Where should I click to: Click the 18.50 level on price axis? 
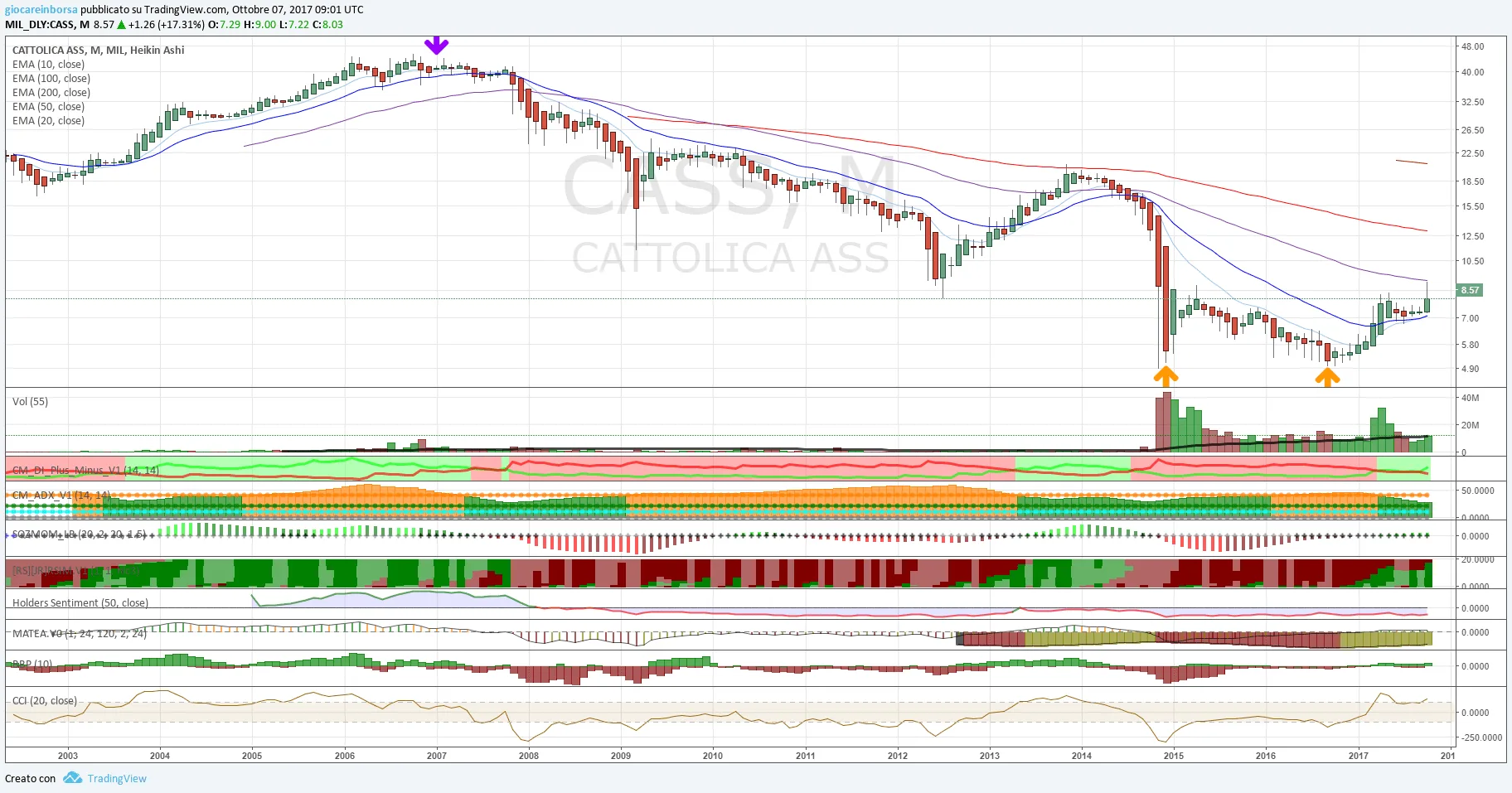pyautogui.click(x=1473, y=181)
